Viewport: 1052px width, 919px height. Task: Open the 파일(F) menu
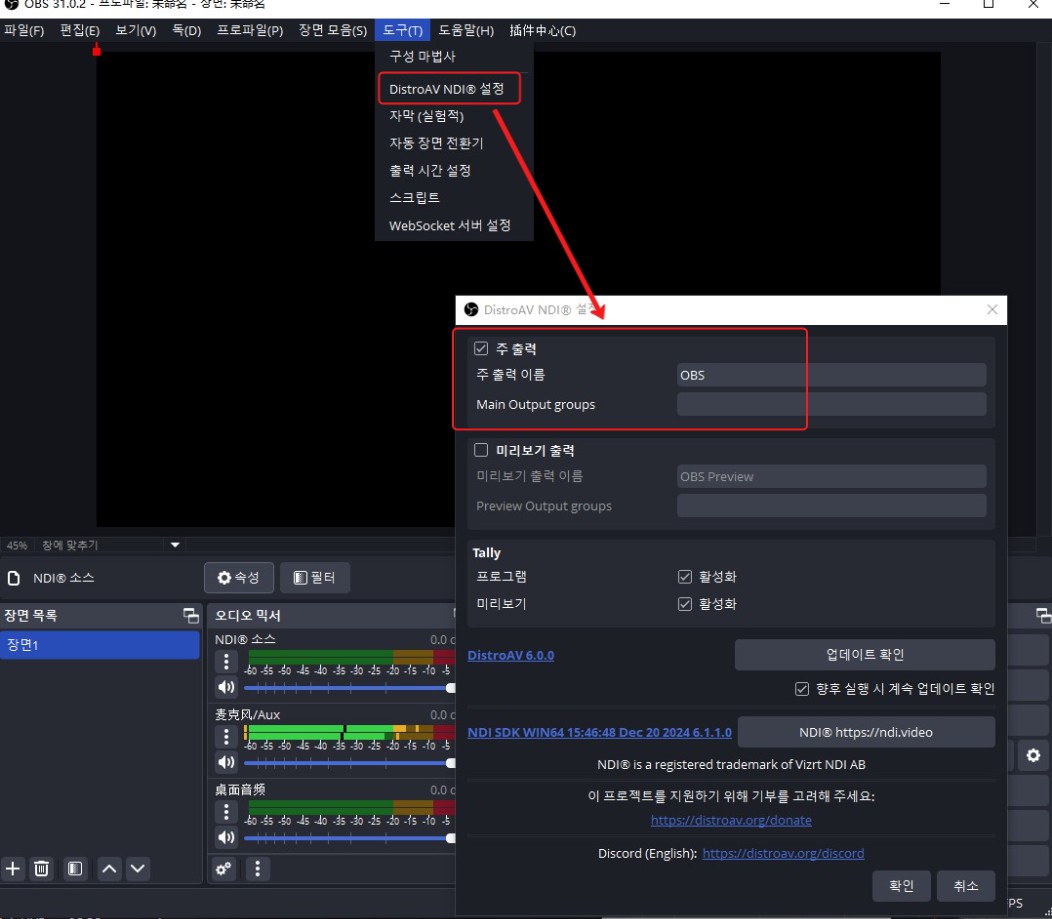click(x=24, y=30)
